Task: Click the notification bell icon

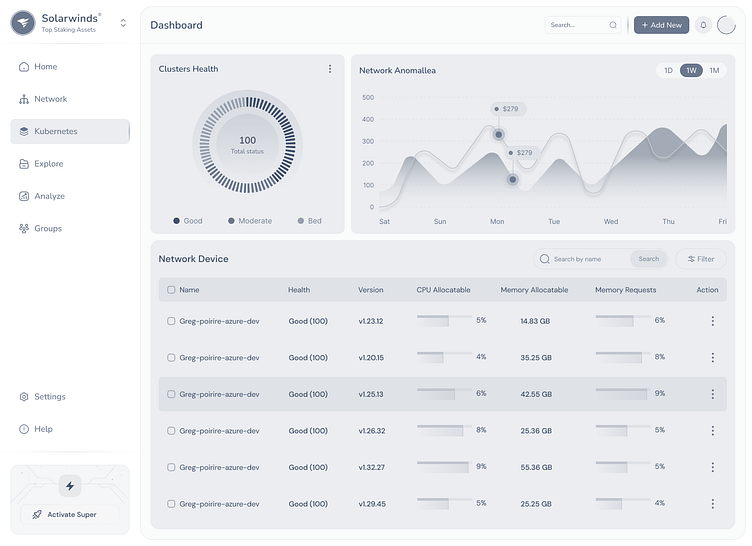Action: pyautogui.click(x=703, y=25)
